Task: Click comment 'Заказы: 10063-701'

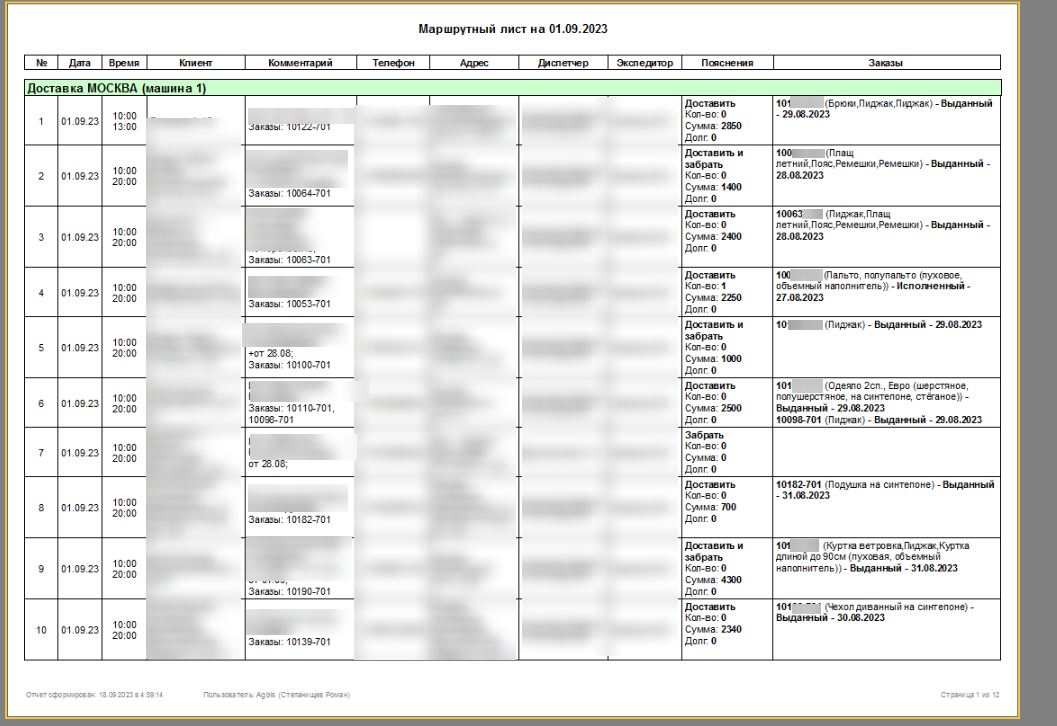Action: click(289, 260)
